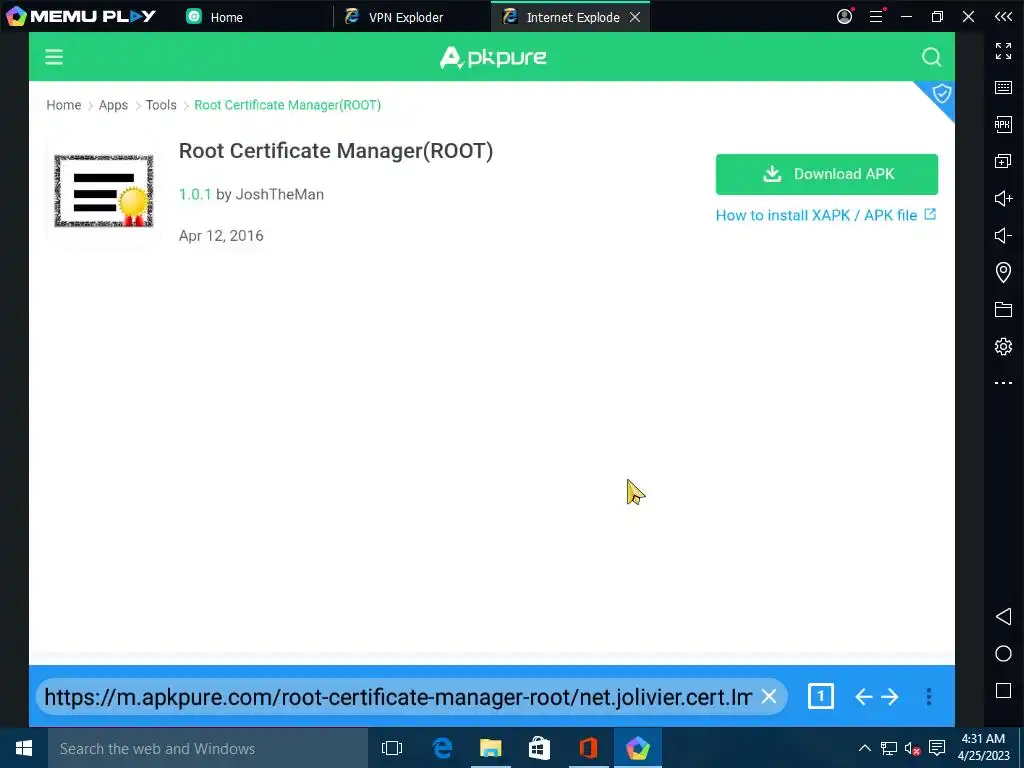This screenshot has width=1024, height=768.
Task: Switch to the MEmu Home tab
Action: (214, 17)
